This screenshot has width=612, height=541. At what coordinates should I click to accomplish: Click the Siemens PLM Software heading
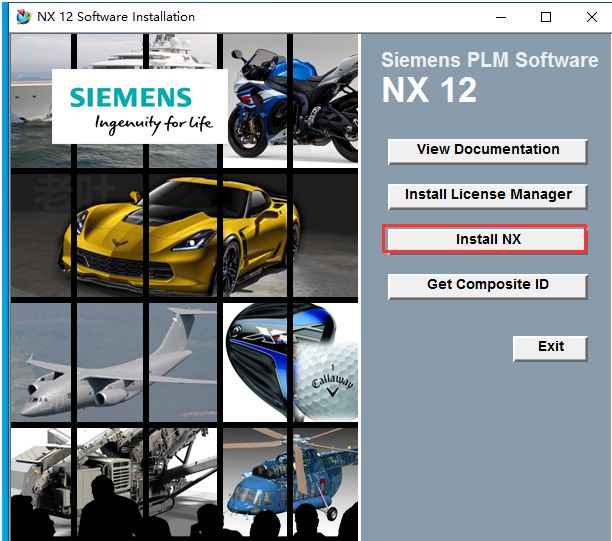point(489,60)
